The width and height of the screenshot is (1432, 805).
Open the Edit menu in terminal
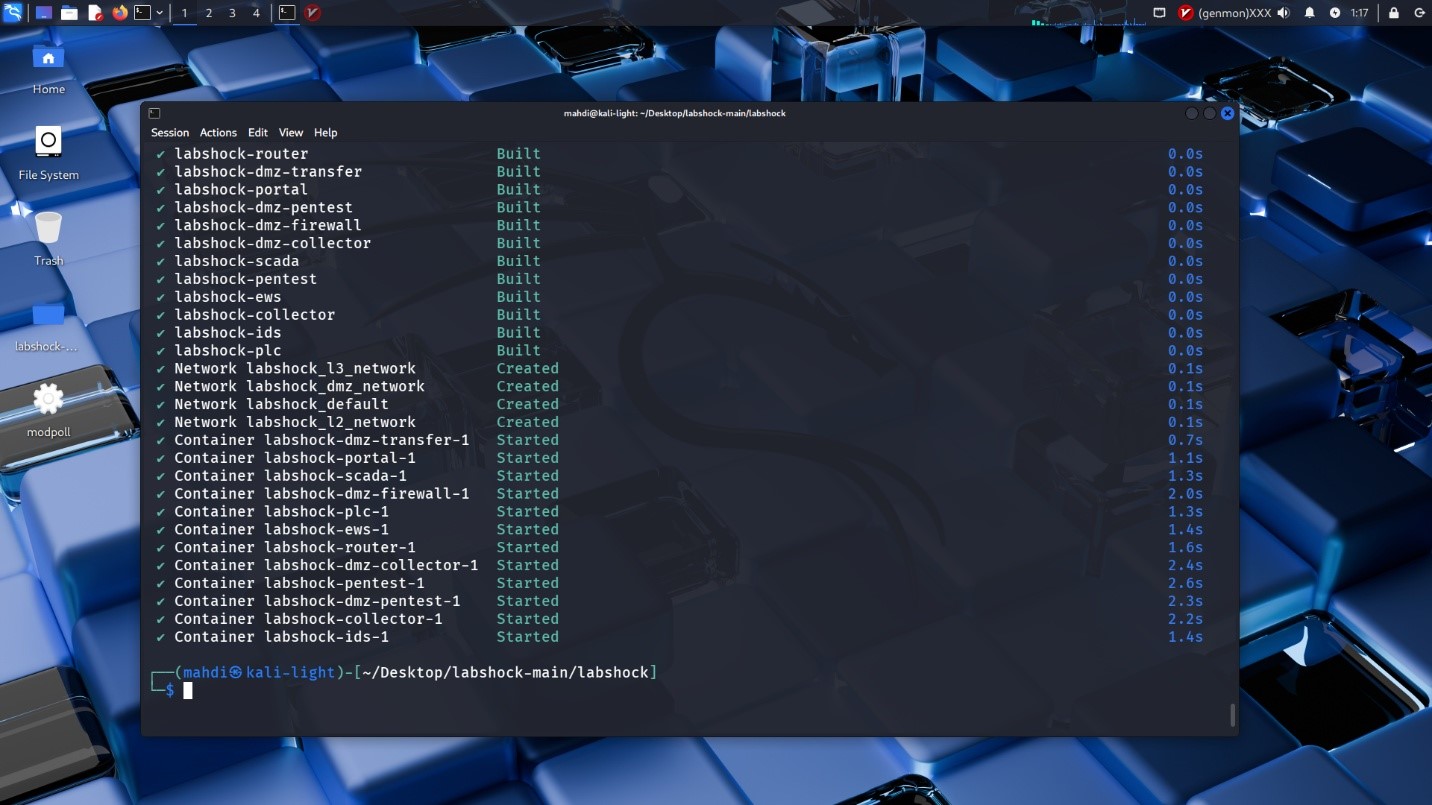258,132
